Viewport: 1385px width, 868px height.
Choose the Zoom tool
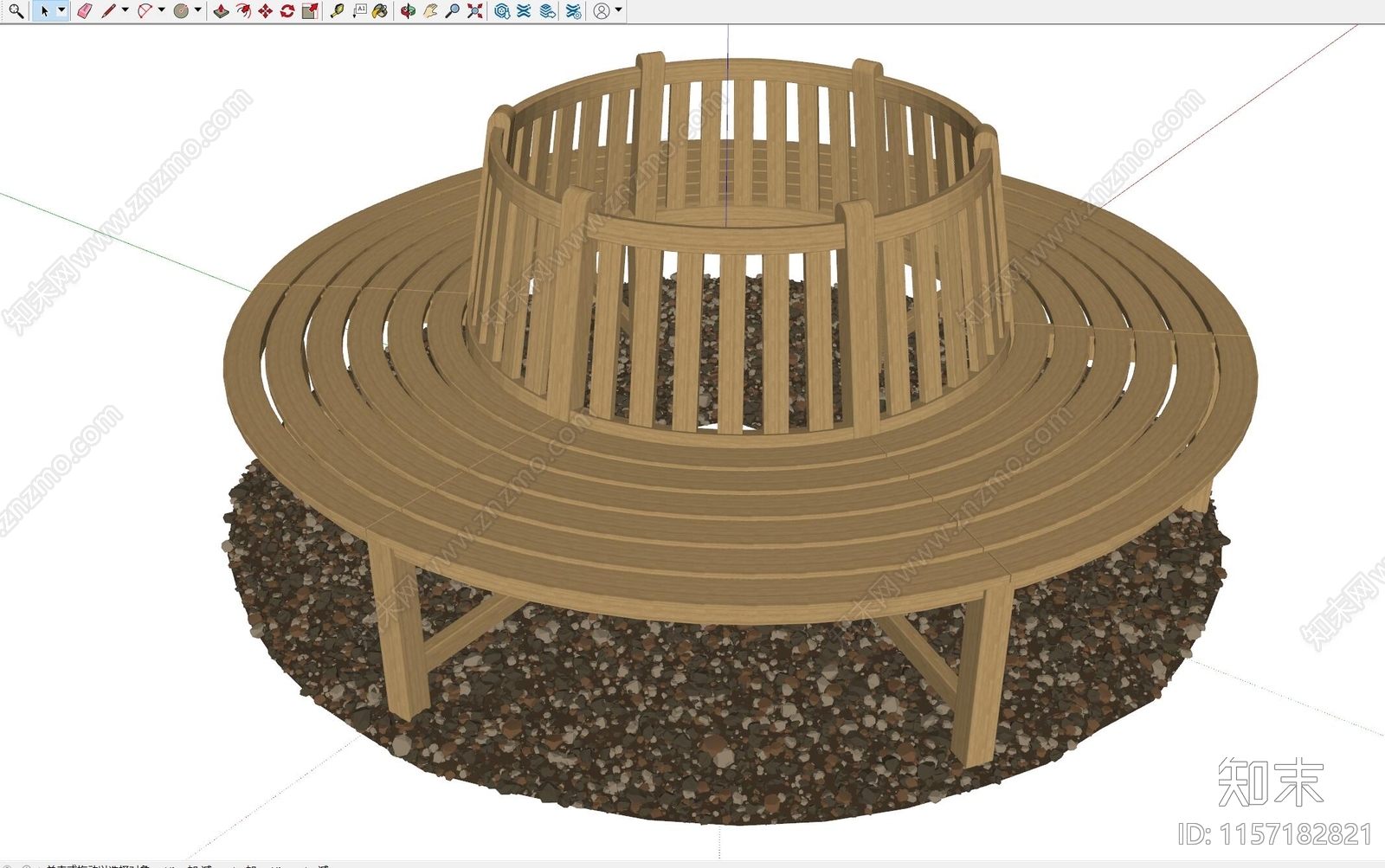click(453, 11)
